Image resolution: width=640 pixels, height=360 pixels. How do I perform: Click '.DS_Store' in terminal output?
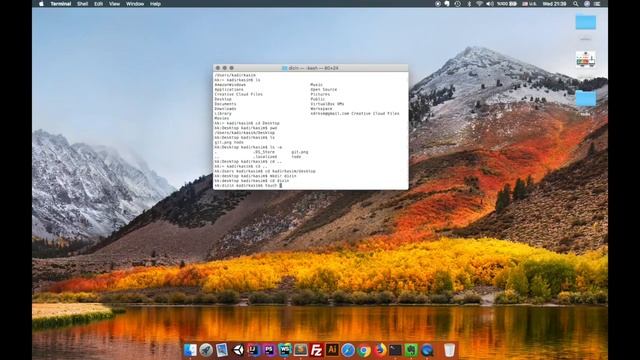tap(264, 152)
